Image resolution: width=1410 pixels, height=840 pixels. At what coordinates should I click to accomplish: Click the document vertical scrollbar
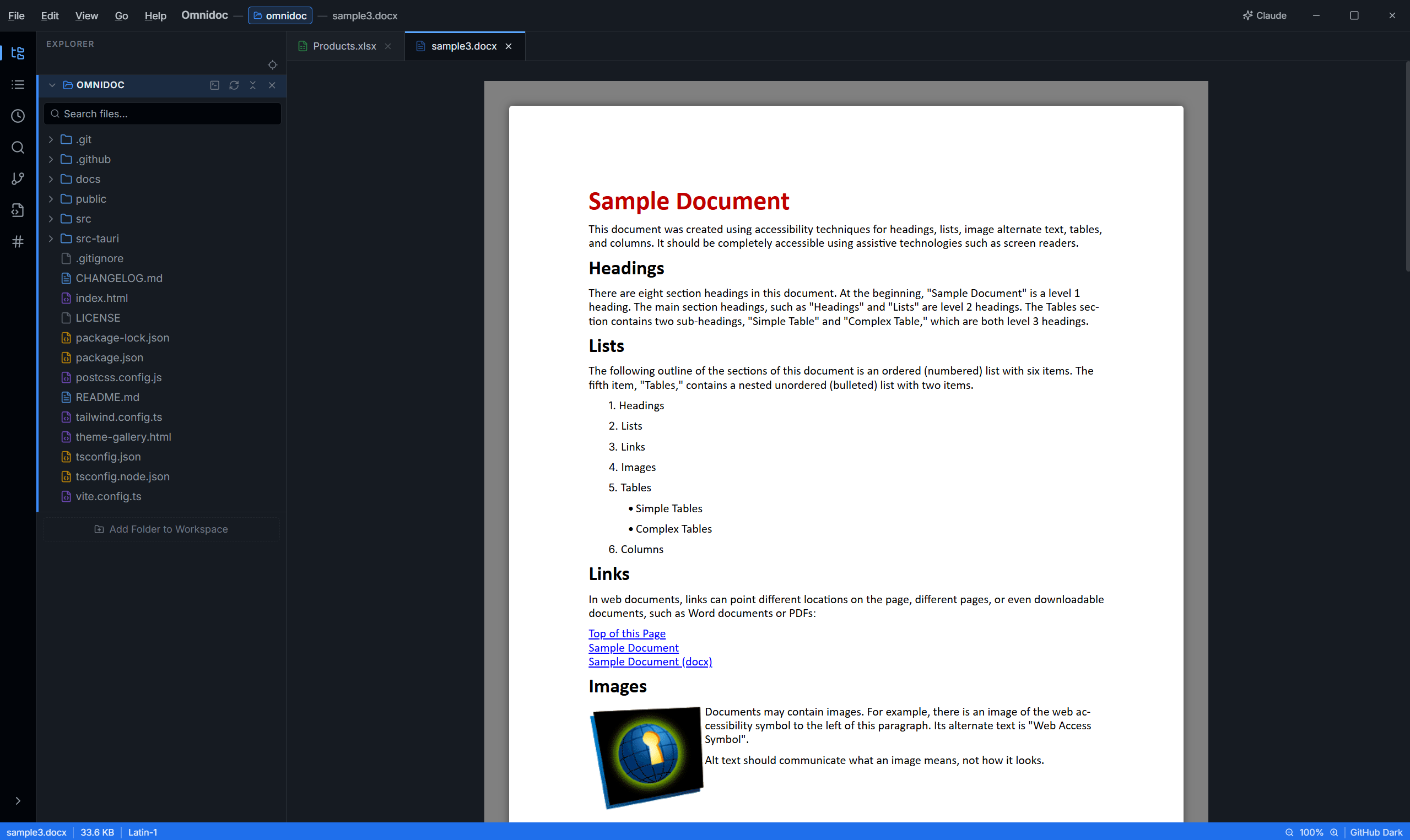(1407, 167)
